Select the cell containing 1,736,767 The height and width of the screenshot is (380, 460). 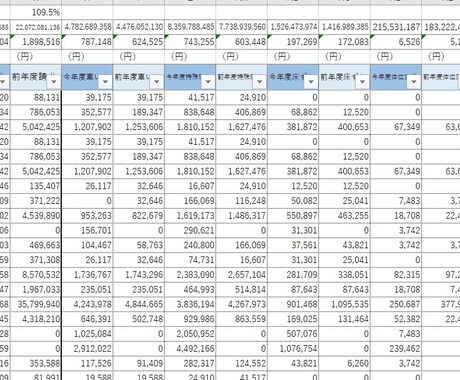point(87,275)
